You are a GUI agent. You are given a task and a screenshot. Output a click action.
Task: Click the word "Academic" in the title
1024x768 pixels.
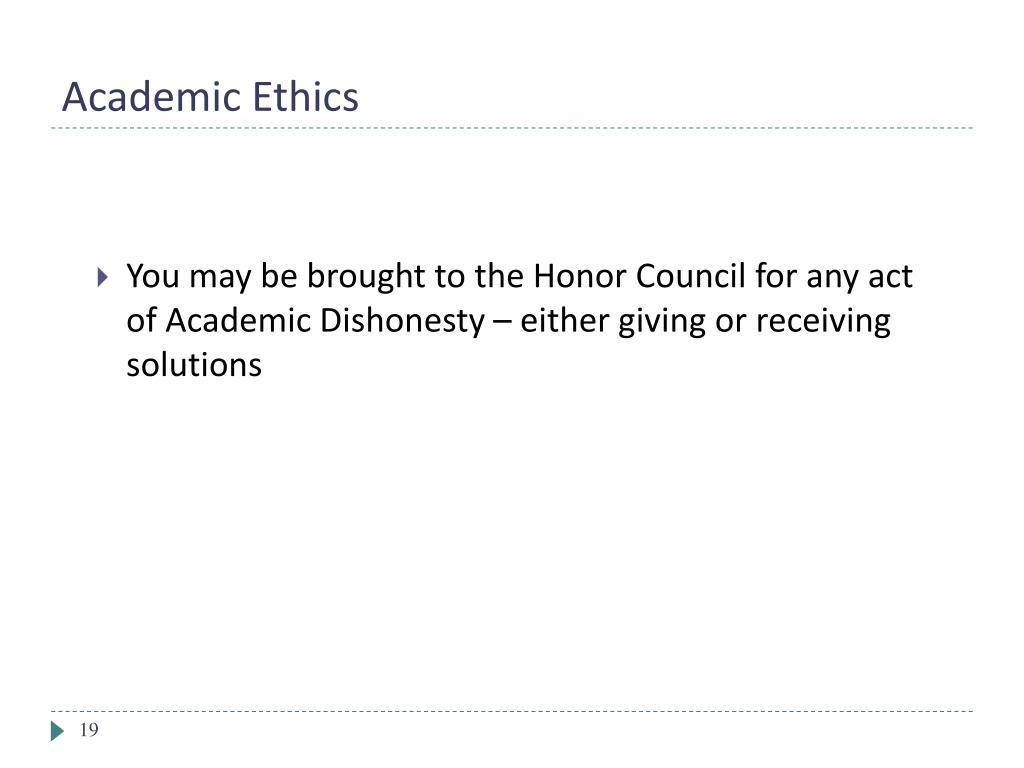[152, 97]
